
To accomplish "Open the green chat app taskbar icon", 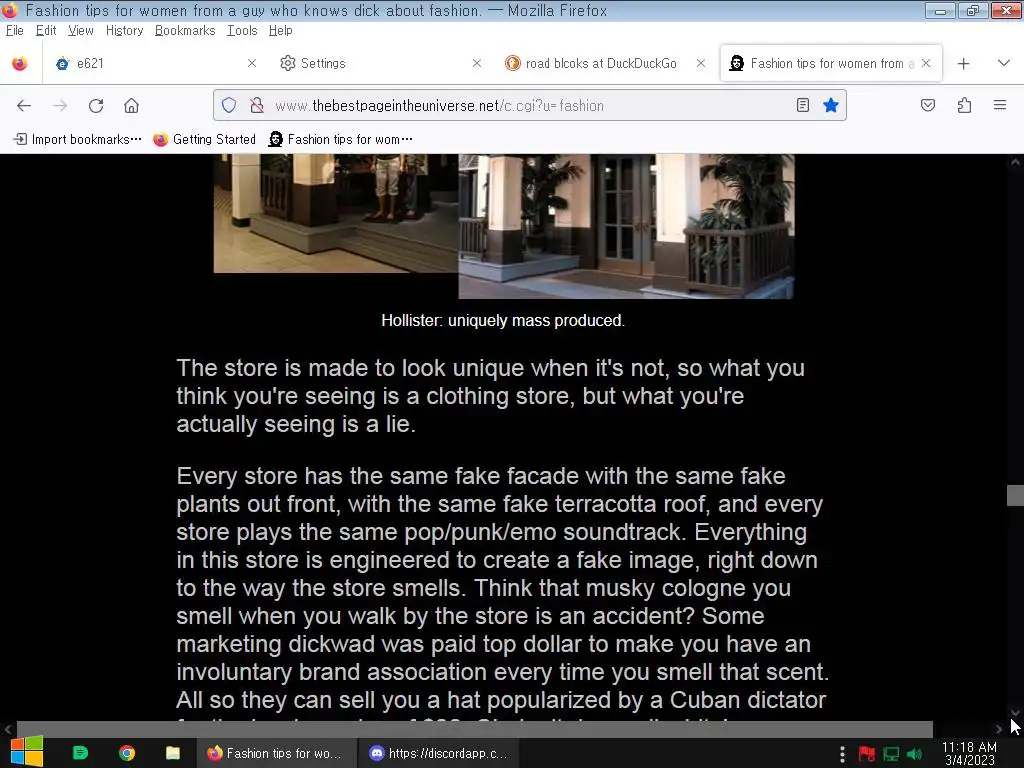I will pyautogui.click(x=80, y=753).
